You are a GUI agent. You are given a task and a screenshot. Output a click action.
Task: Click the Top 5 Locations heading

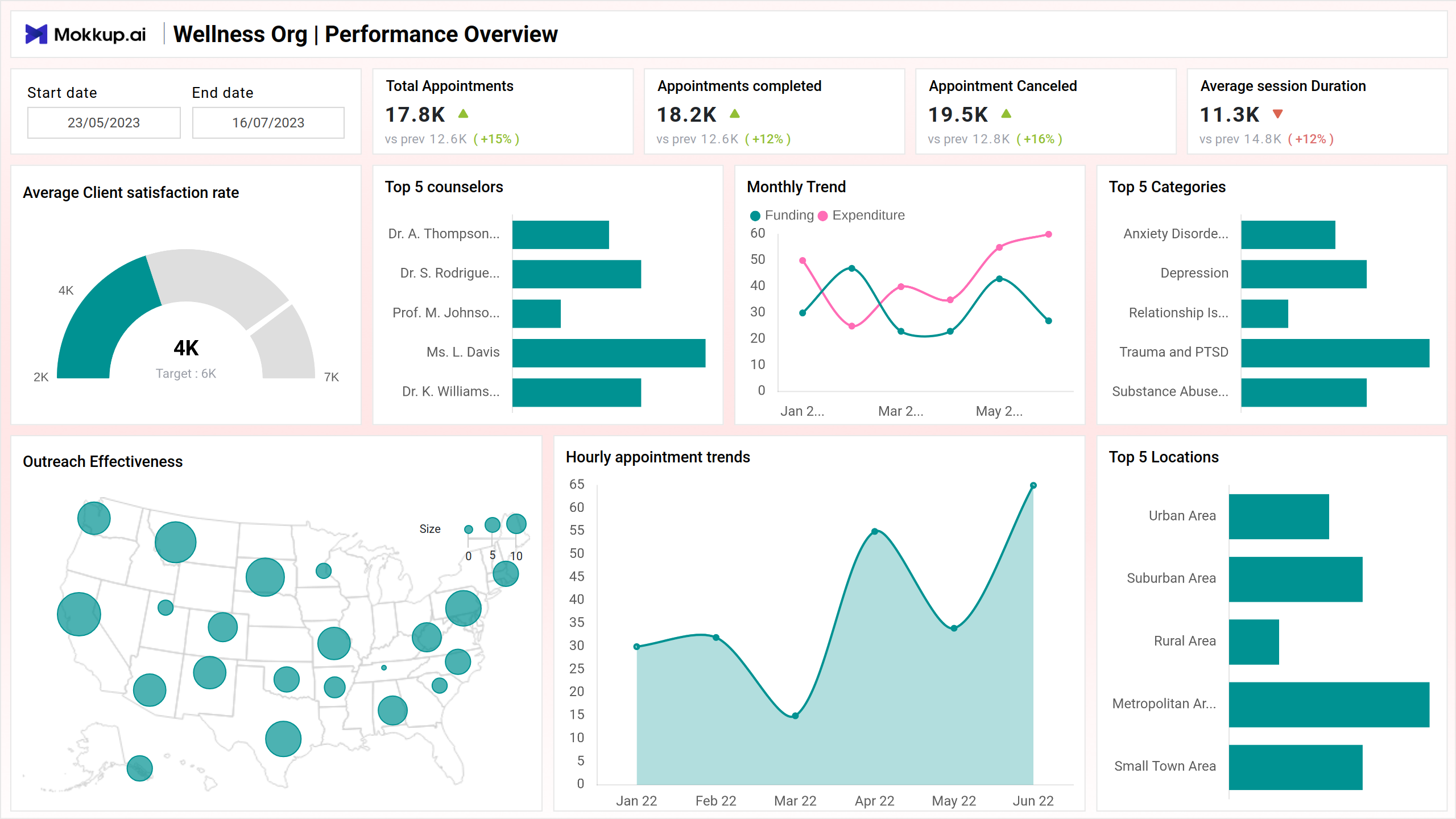coord(1164,457)
